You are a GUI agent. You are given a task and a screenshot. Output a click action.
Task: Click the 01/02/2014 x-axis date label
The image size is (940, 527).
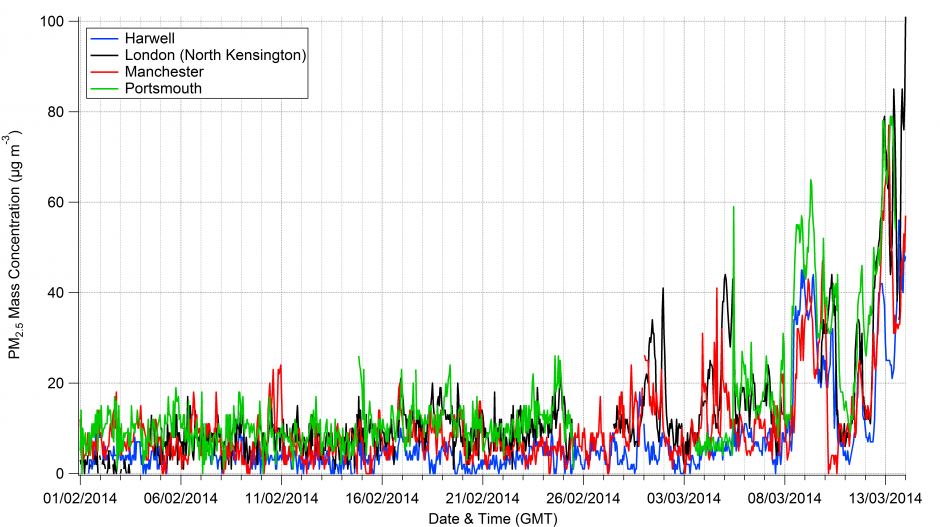coord(80,499)
